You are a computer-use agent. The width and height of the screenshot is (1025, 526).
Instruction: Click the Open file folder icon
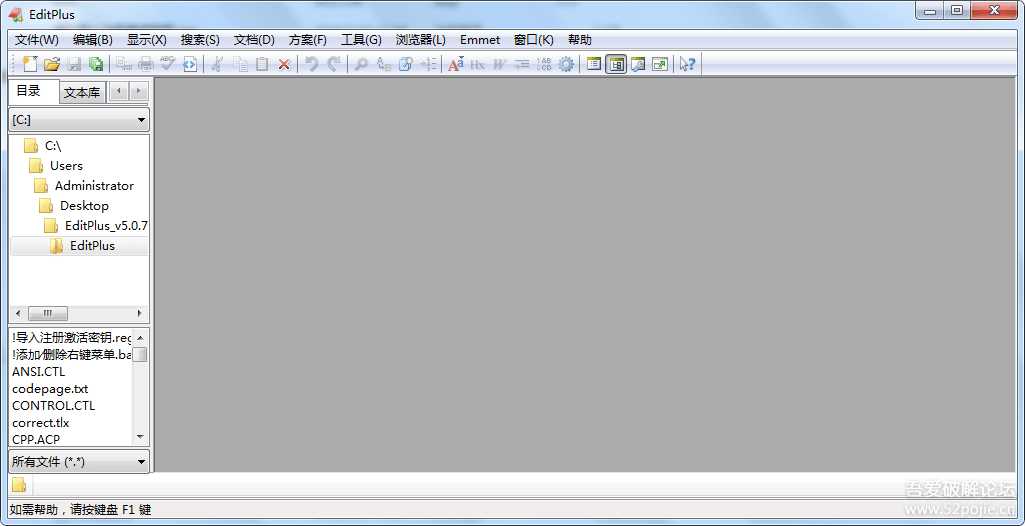click(x=52, y=63)
